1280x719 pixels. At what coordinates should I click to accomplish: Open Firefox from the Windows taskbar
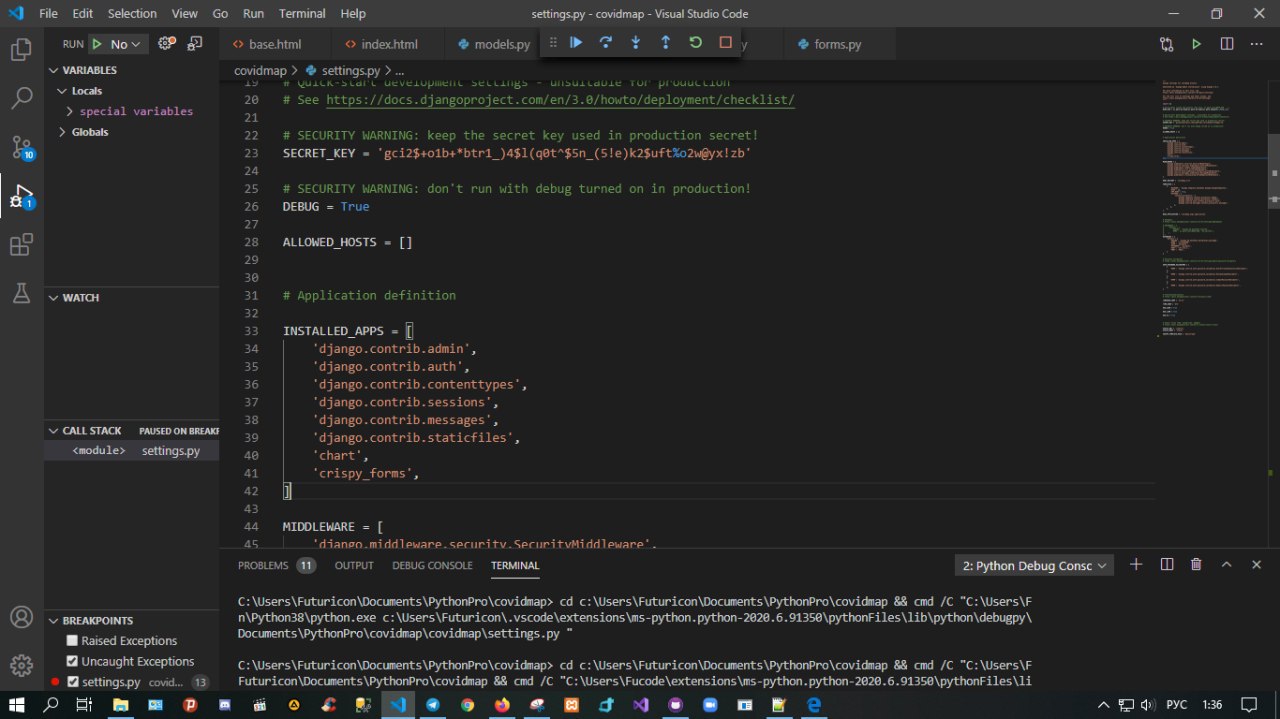(502, 704)
